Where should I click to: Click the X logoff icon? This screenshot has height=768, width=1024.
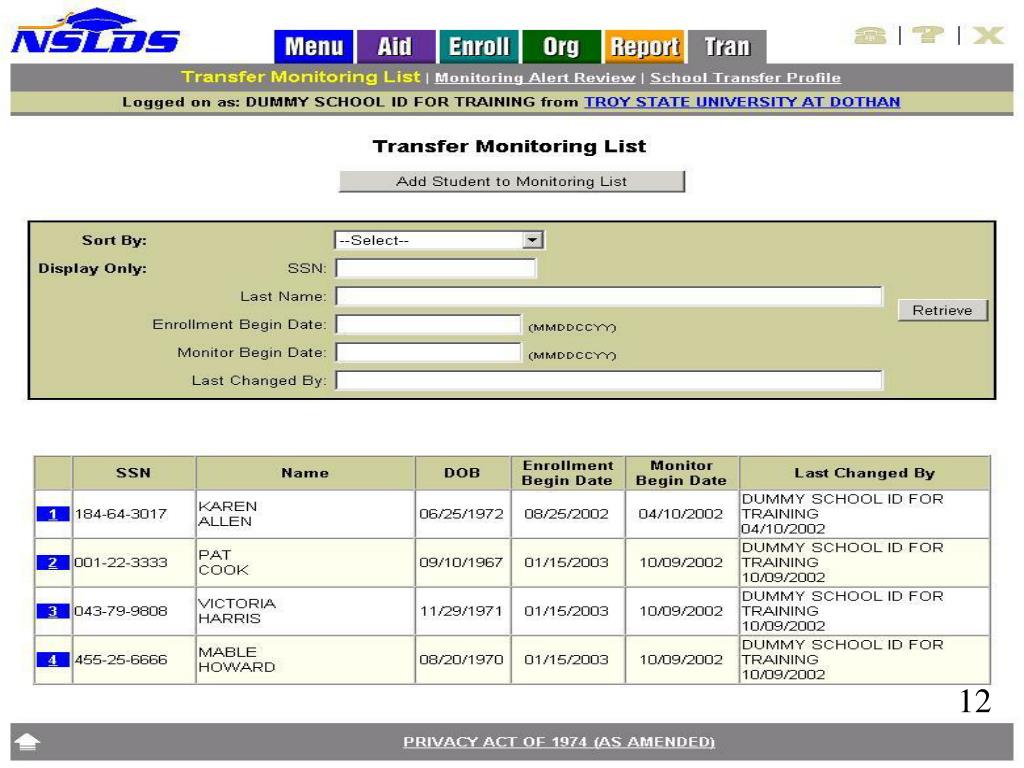click(987, 35)
